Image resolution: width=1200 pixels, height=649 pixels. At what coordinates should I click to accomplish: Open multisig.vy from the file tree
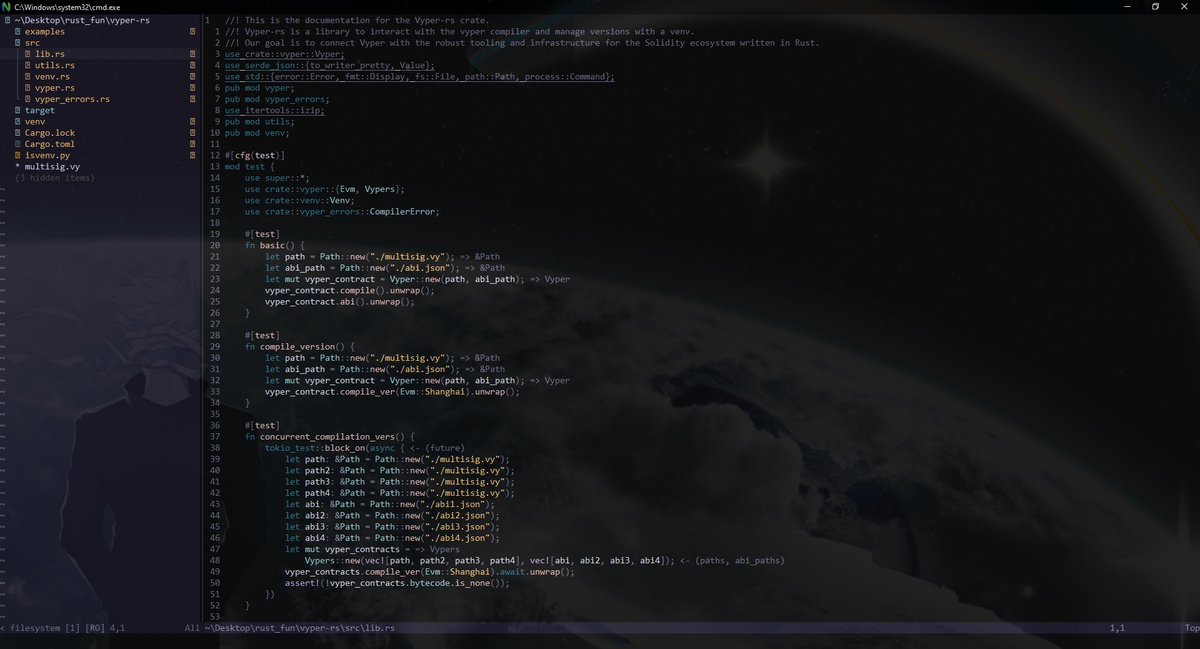pyautogui.click(x=52, y=167)
